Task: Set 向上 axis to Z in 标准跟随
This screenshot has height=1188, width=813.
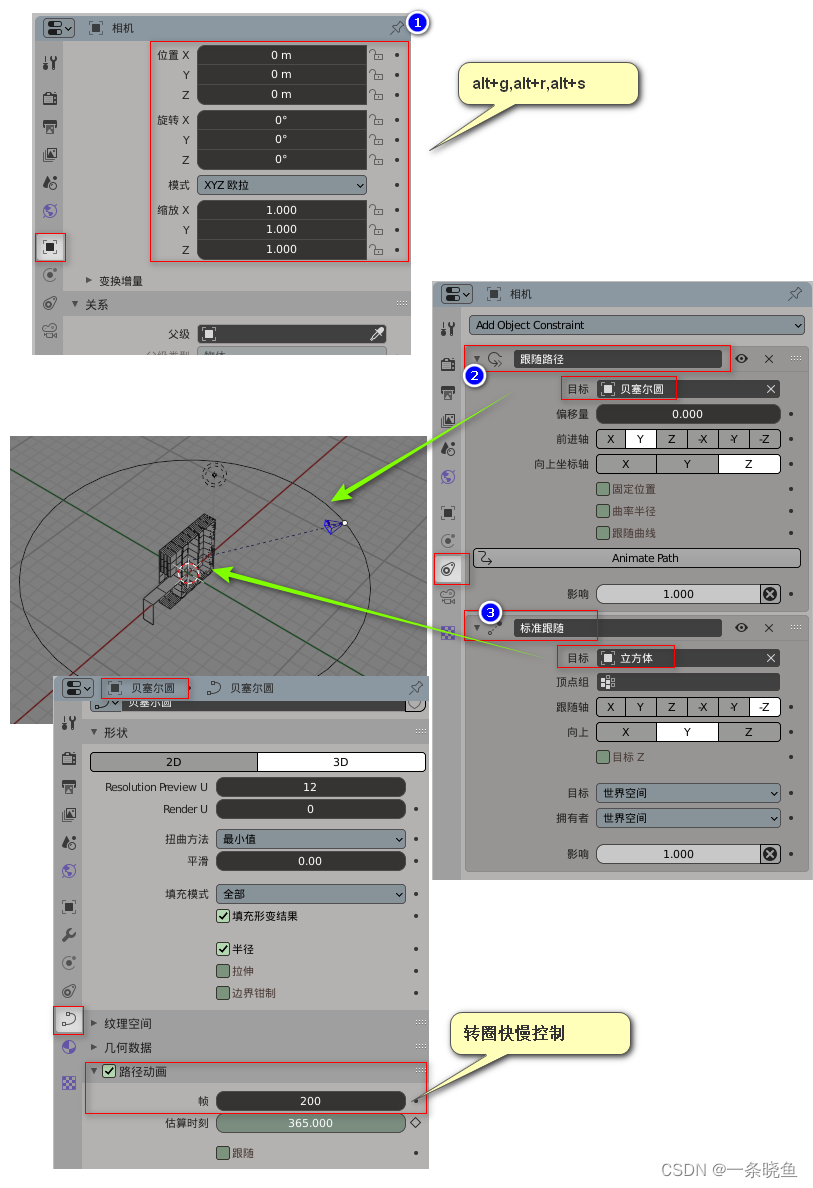Action: click(749, 732)
